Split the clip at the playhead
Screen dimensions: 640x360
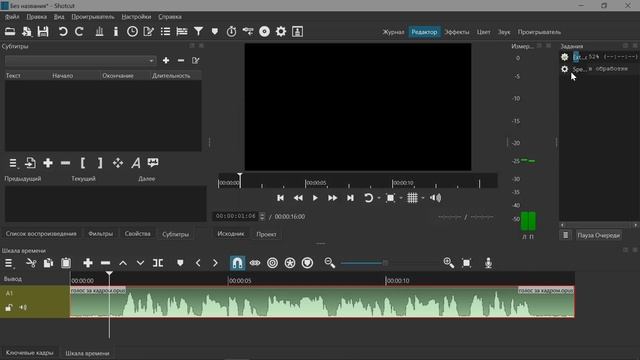click(158, 263)
